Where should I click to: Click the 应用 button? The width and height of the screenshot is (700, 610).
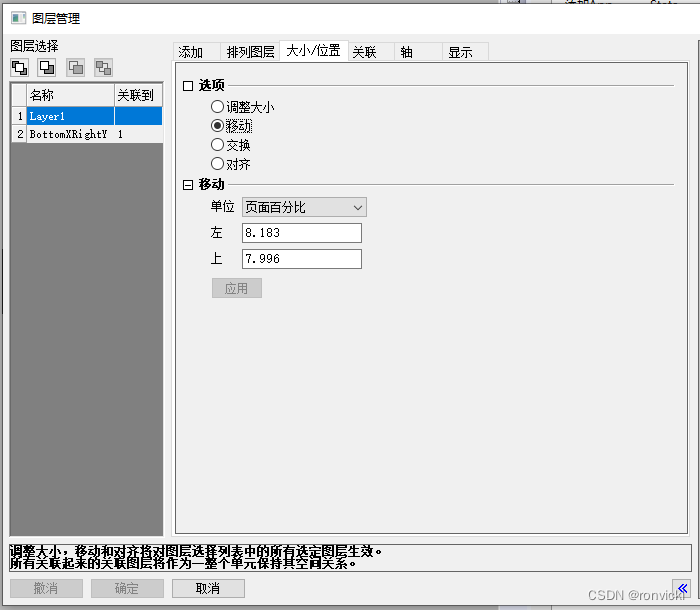coord(237,288)
